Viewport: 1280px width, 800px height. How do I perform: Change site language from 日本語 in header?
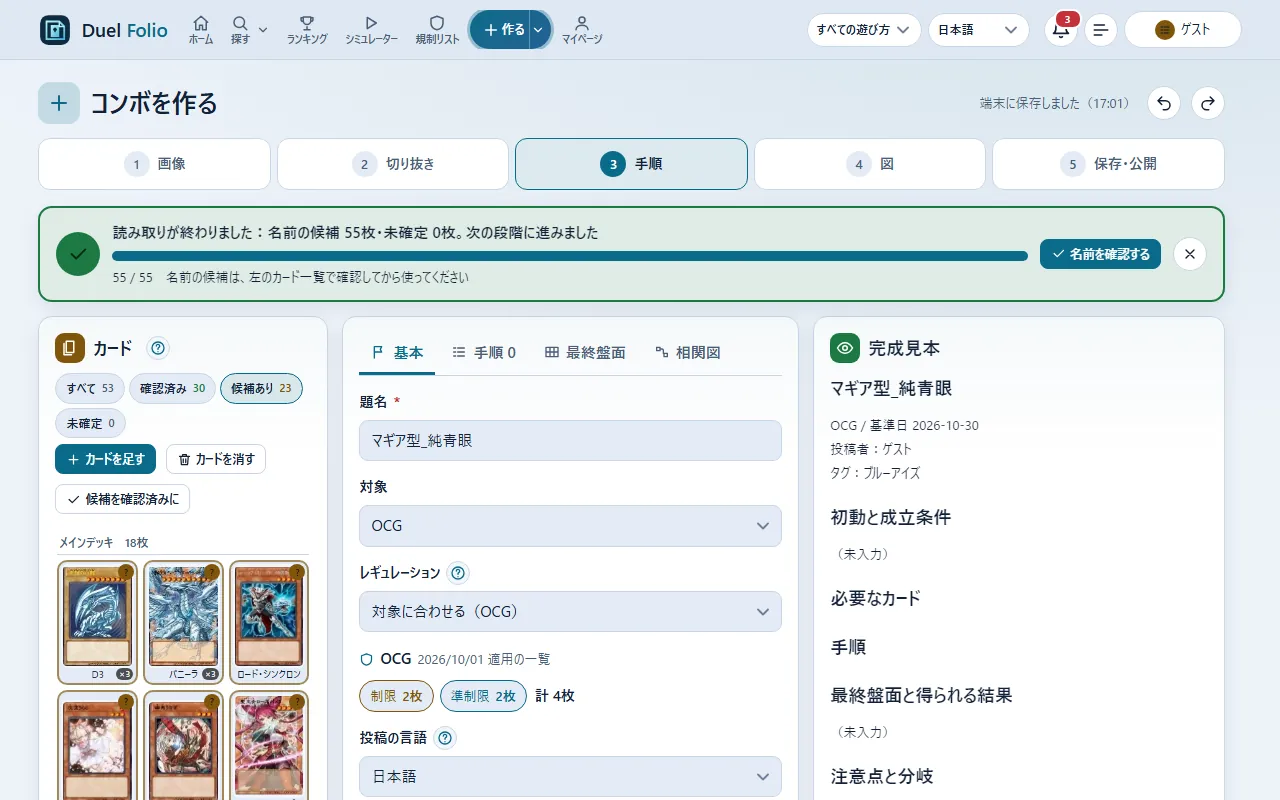click(978, 30)
